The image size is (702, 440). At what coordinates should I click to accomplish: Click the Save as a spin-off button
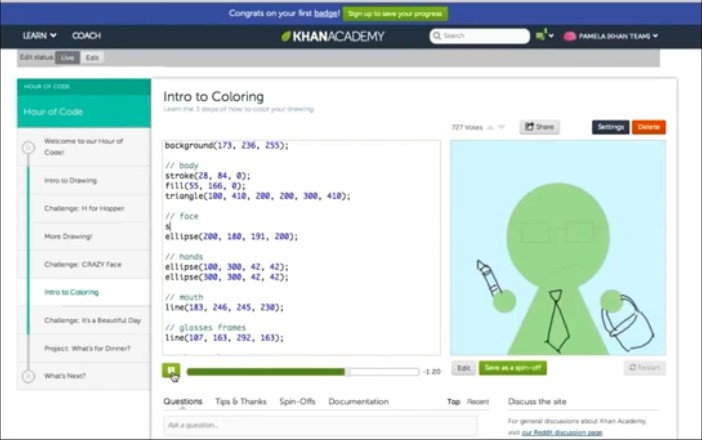[512, 368]
